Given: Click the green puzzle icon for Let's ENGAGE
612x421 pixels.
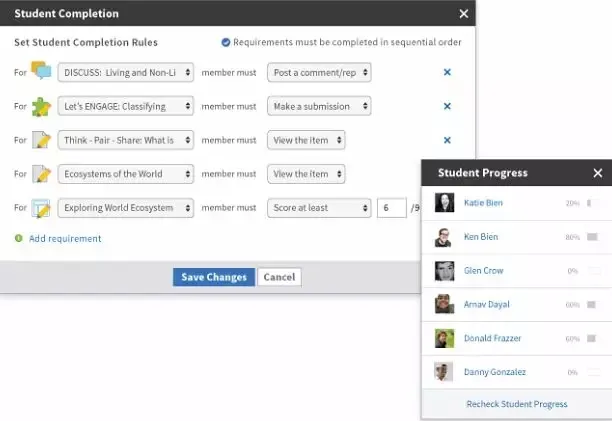Looking at the screenshot, I should click(41, 106).
